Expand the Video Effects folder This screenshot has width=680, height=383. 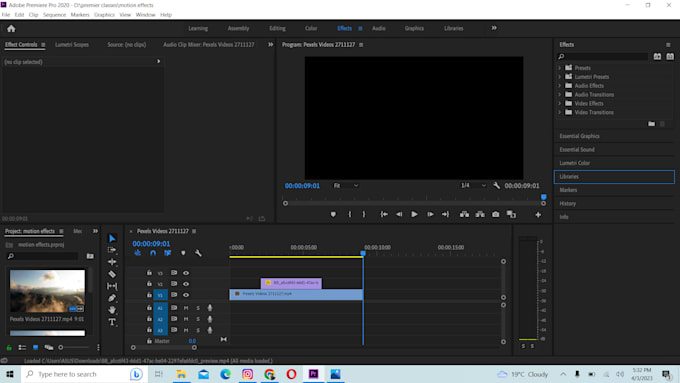[559, 104]
